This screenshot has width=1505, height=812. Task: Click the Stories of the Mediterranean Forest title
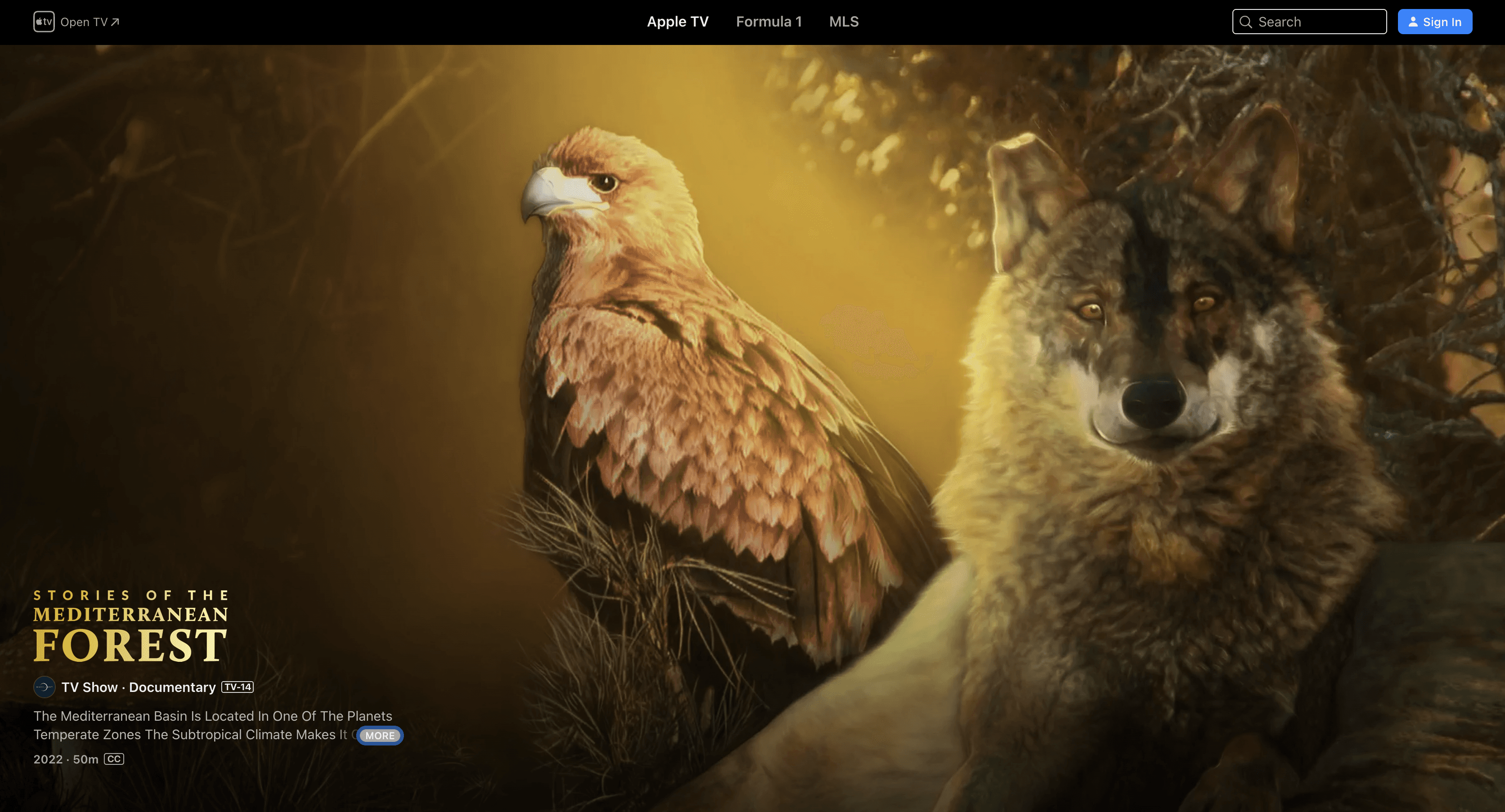pyautogui.click(x=131, y=626)
